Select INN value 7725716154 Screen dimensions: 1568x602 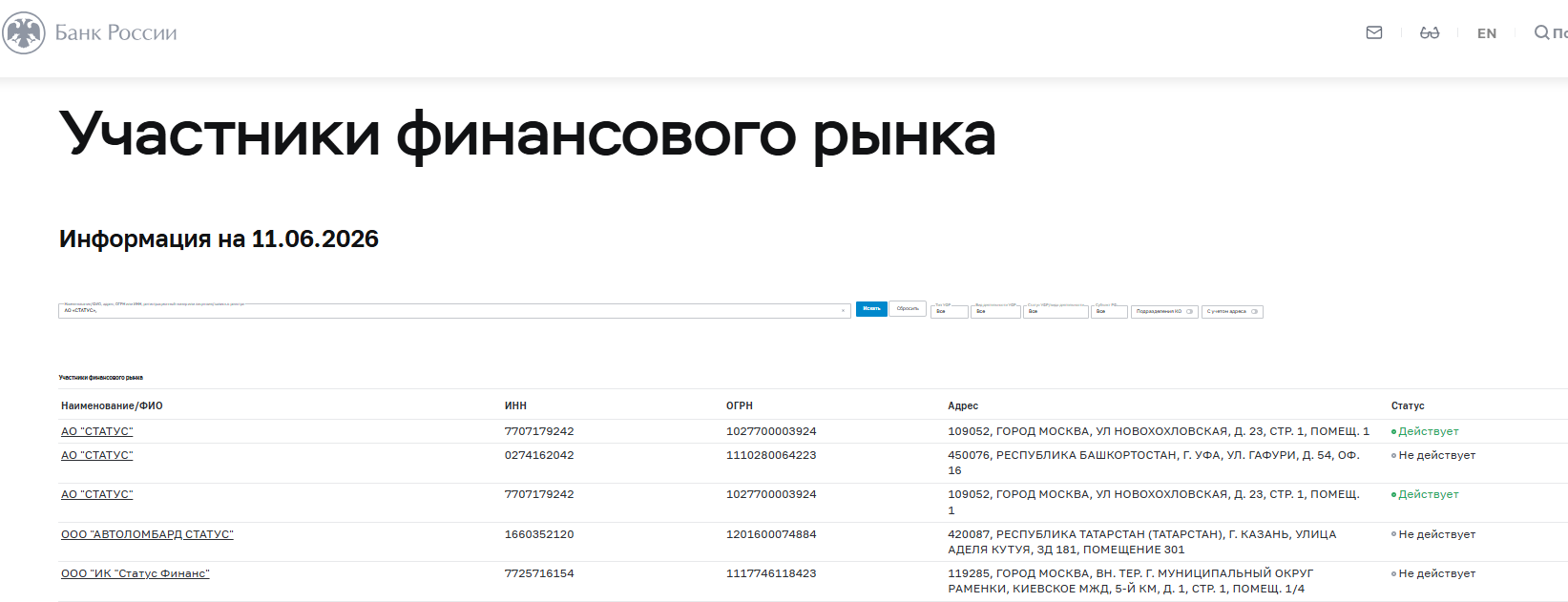pyautogui.click(x=539, y=573)
